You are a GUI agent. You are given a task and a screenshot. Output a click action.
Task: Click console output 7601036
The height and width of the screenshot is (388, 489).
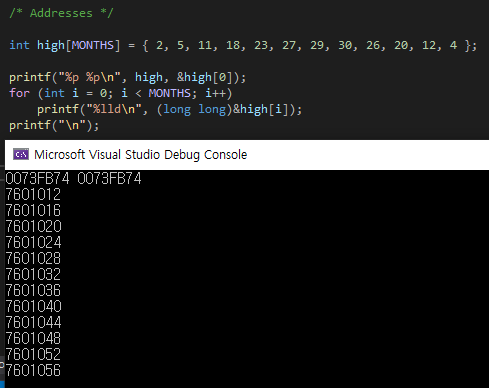tap(33, 290)
